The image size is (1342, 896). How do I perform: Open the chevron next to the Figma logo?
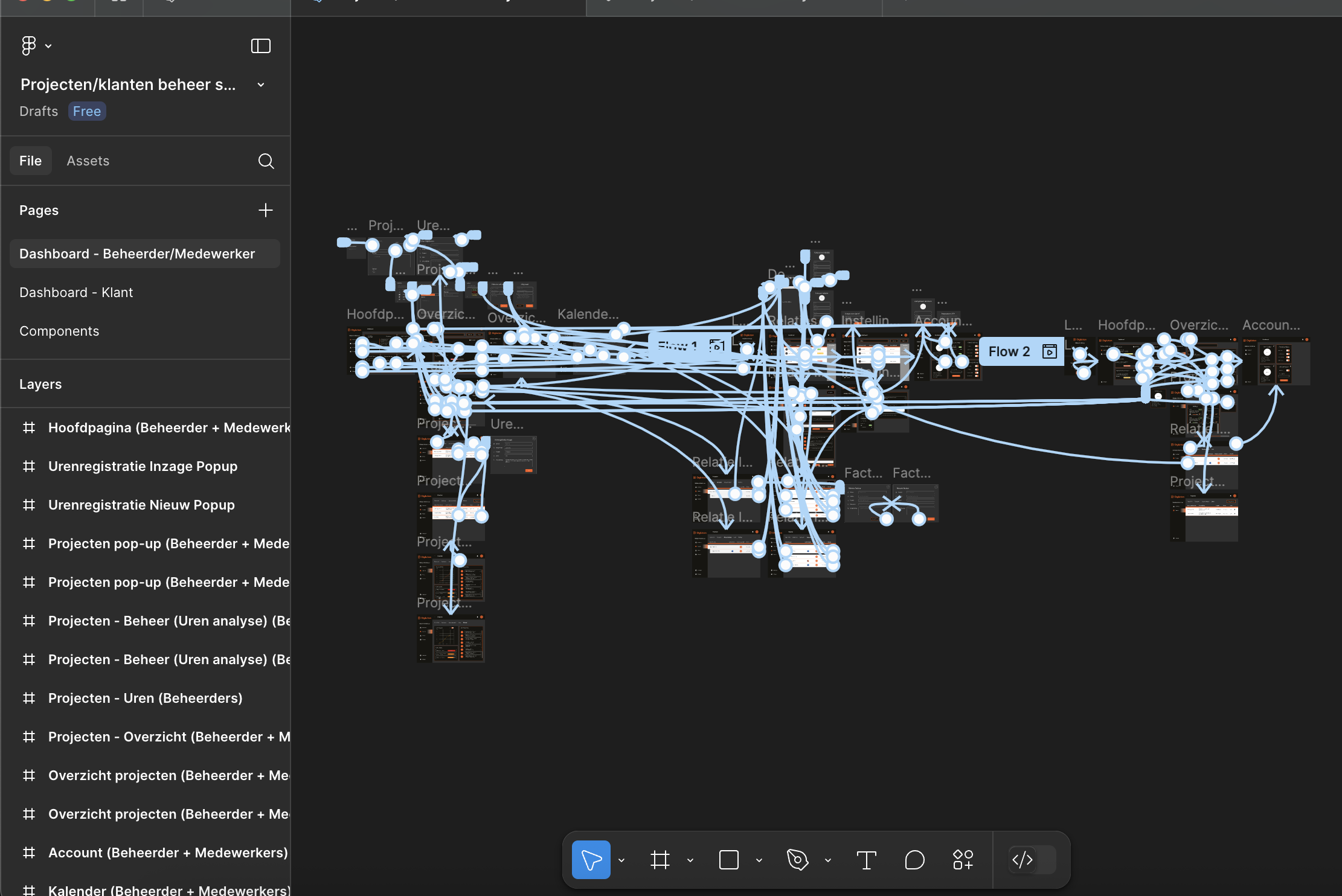coord(48,46)
